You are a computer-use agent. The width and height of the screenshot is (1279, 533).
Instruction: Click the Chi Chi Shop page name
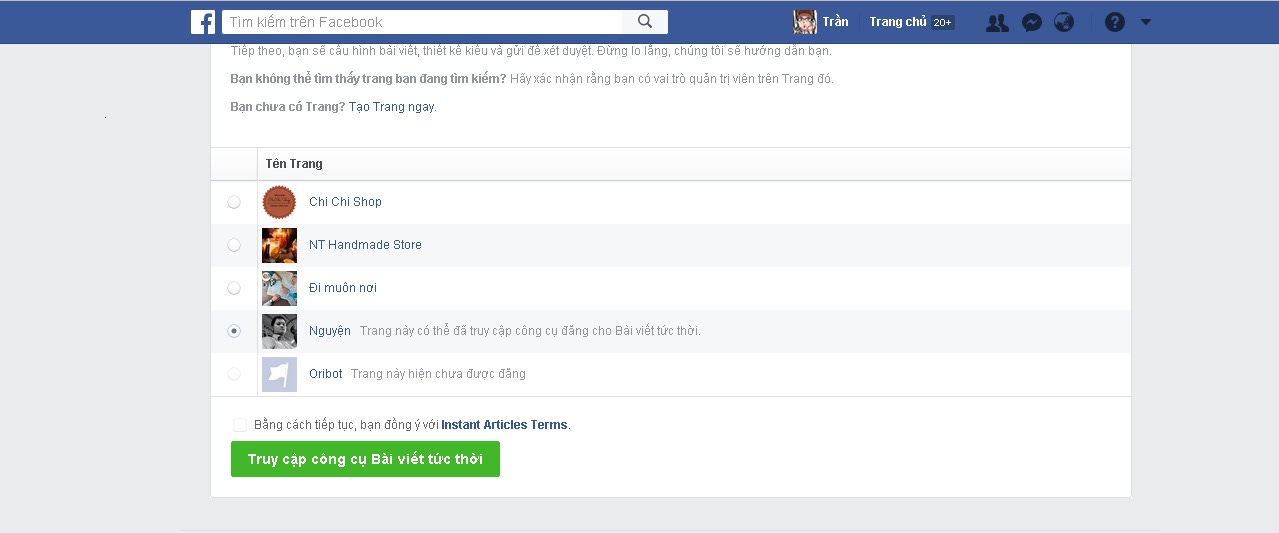(345, 202)
